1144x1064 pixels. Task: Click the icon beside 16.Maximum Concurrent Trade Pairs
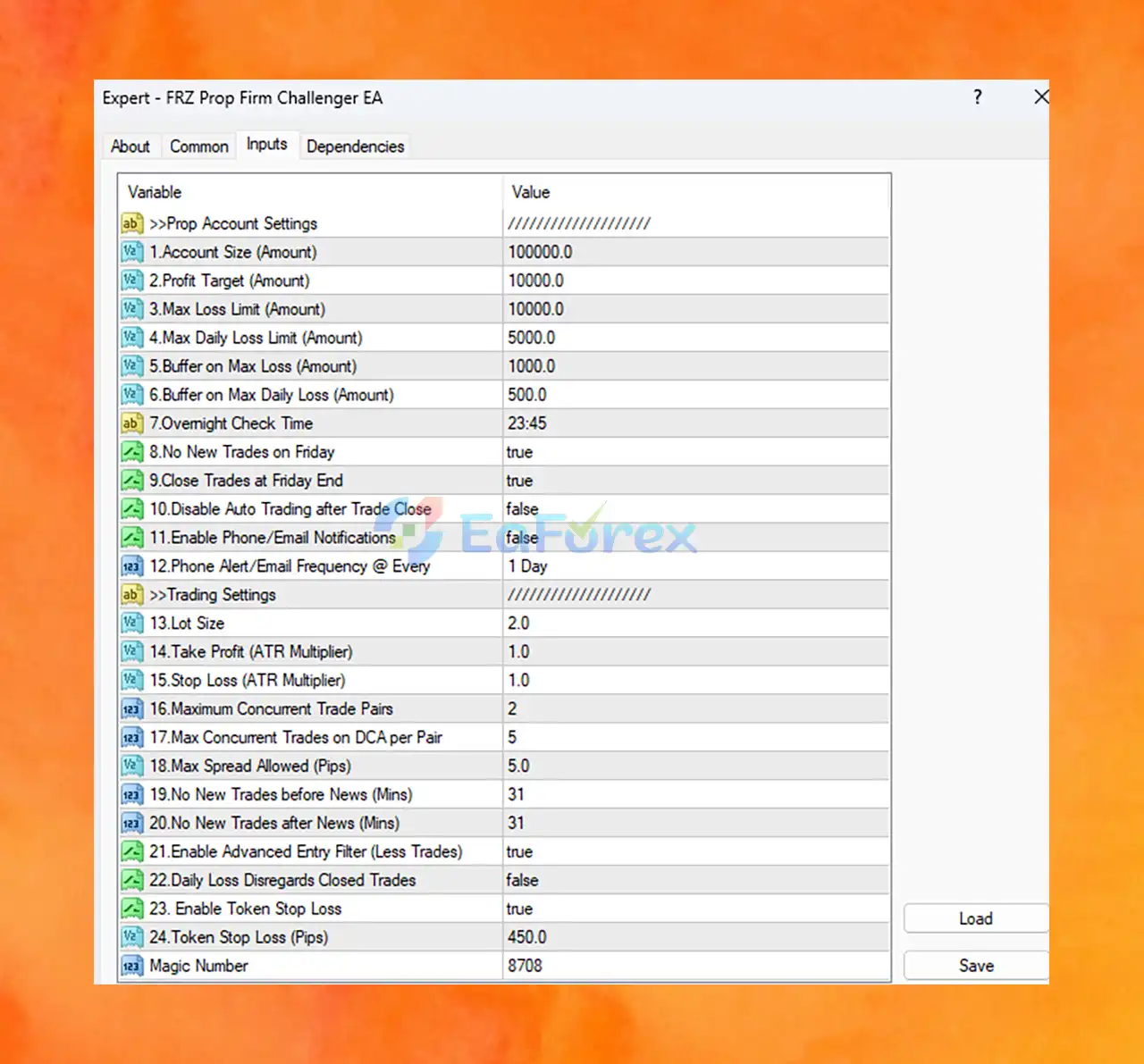[x=132, y=709]
